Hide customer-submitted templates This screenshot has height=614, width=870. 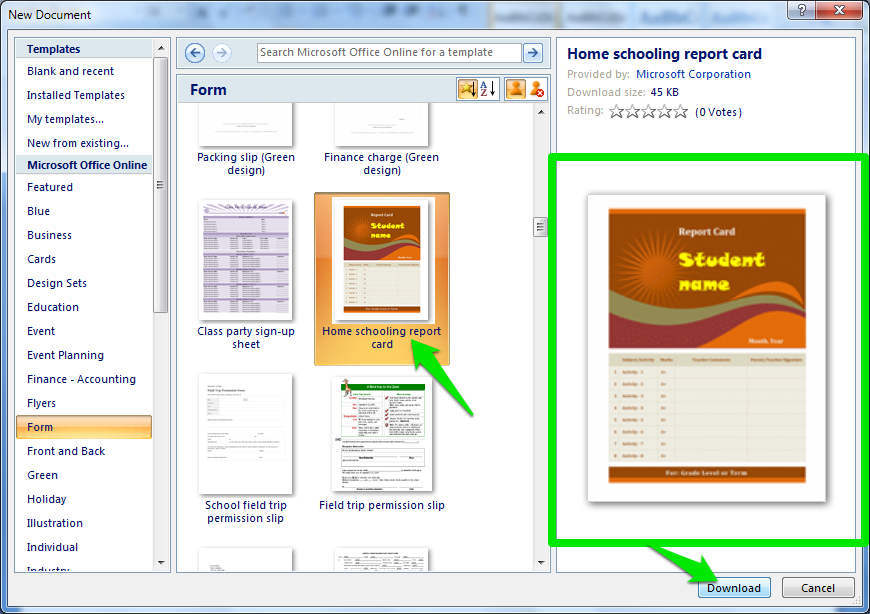pos(537,89)
